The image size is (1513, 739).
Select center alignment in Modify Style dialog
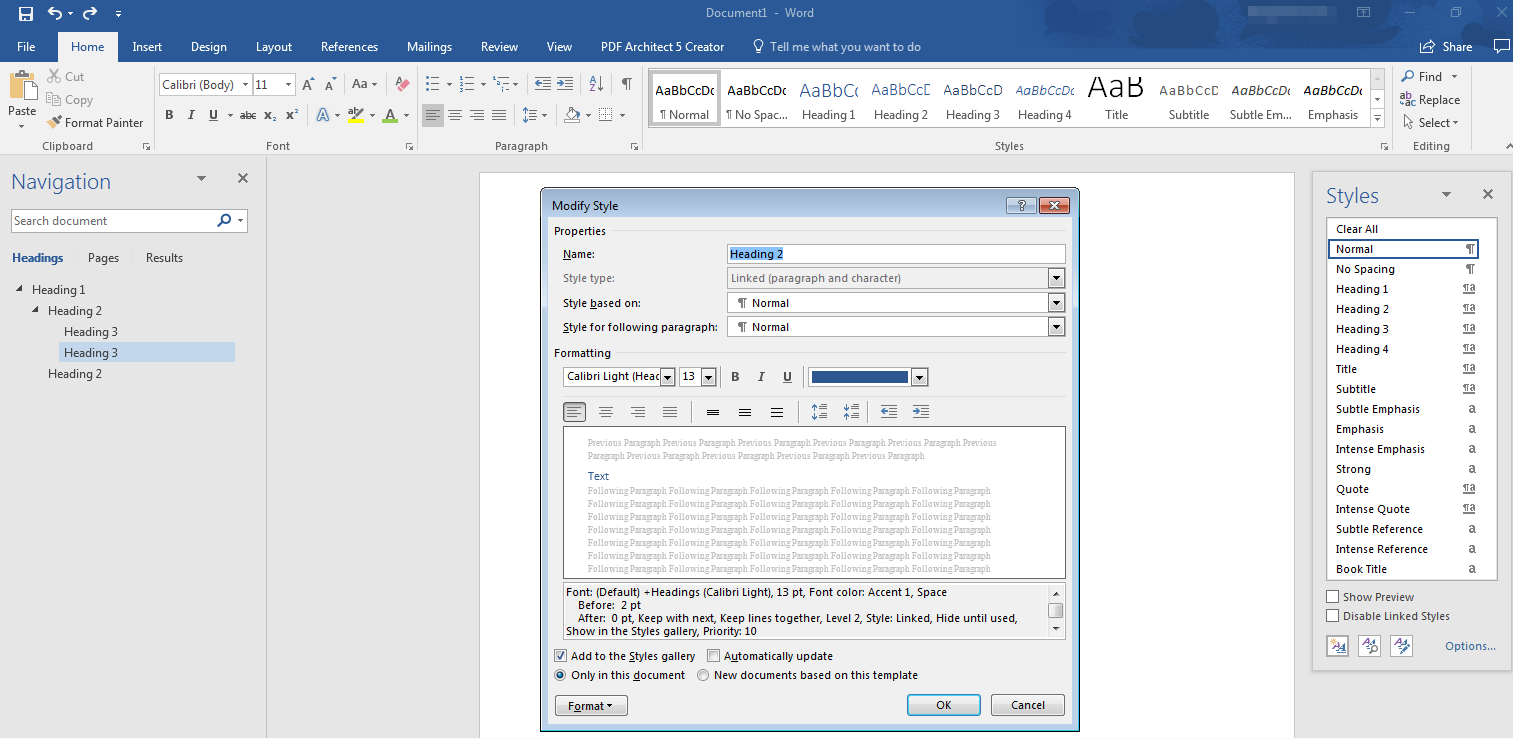606,412
